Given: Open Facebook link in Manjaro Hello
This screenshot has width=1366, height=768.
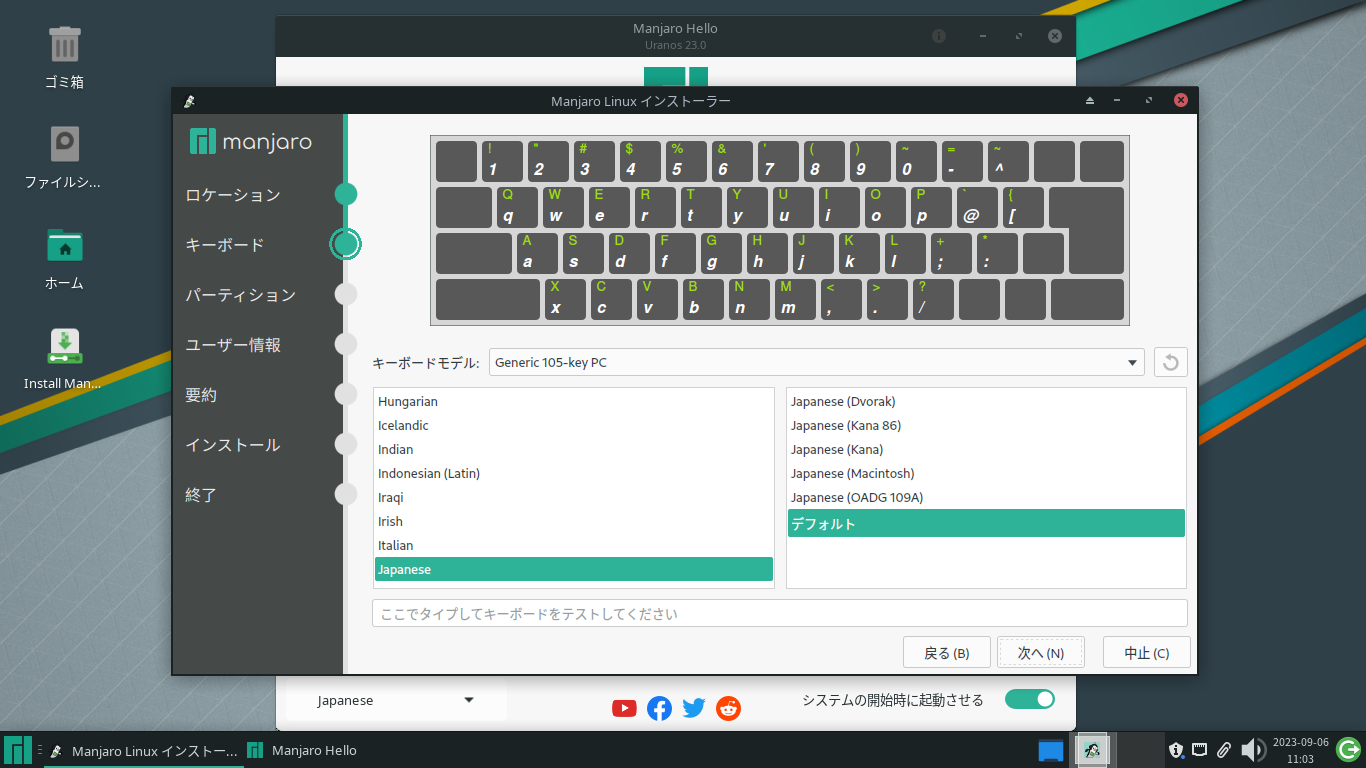Looking at the screenshot, I should pos(659,708).
